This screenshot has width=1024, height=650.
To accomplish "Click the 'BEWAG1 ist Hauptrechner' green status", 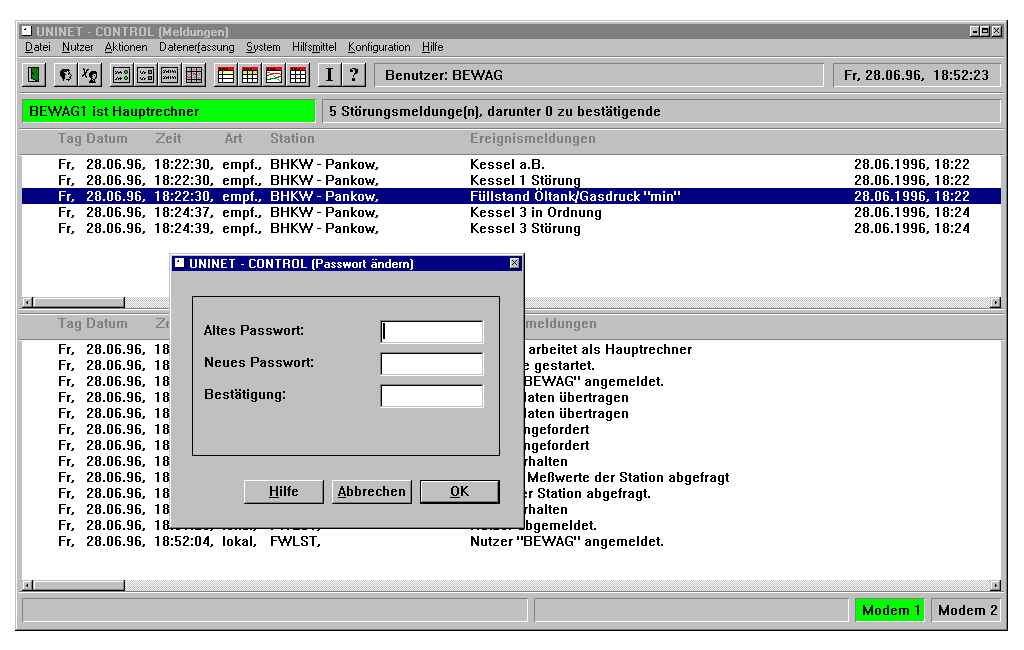I will click(168, 111).
